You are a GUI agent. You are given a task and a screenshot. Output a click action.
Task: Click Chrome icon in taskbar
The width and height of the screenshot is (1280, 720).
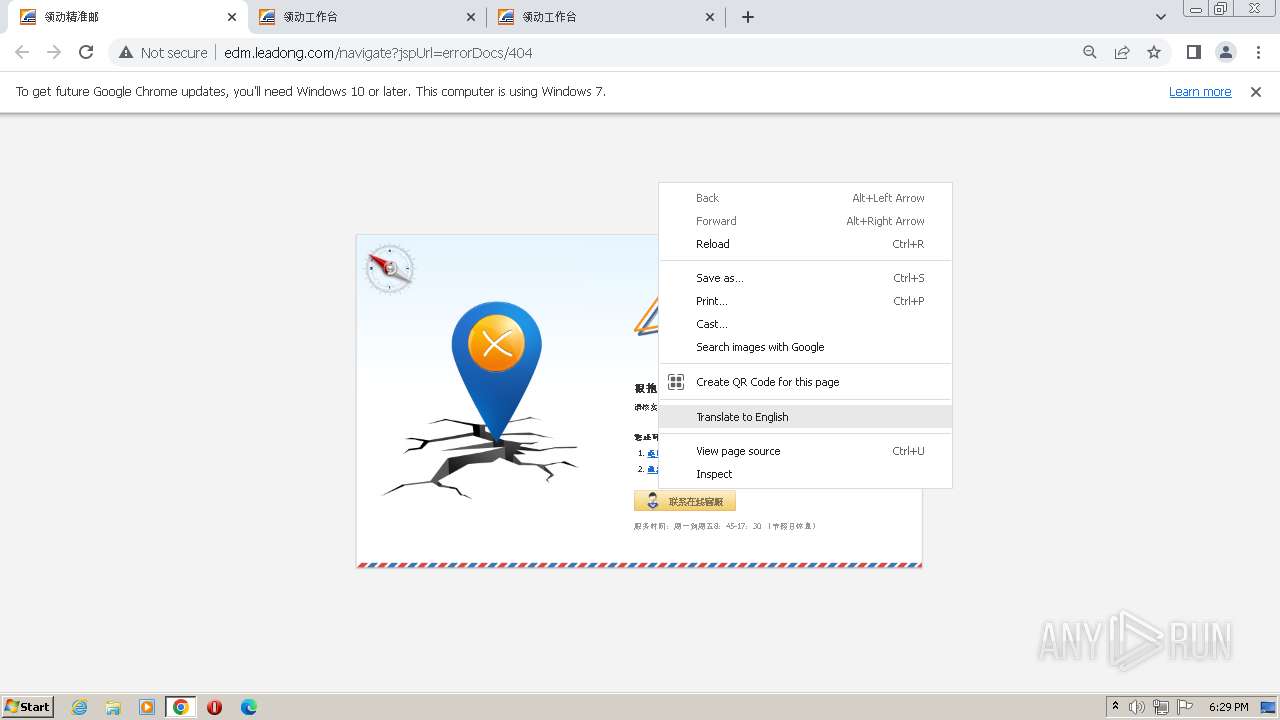coord(181,707)
